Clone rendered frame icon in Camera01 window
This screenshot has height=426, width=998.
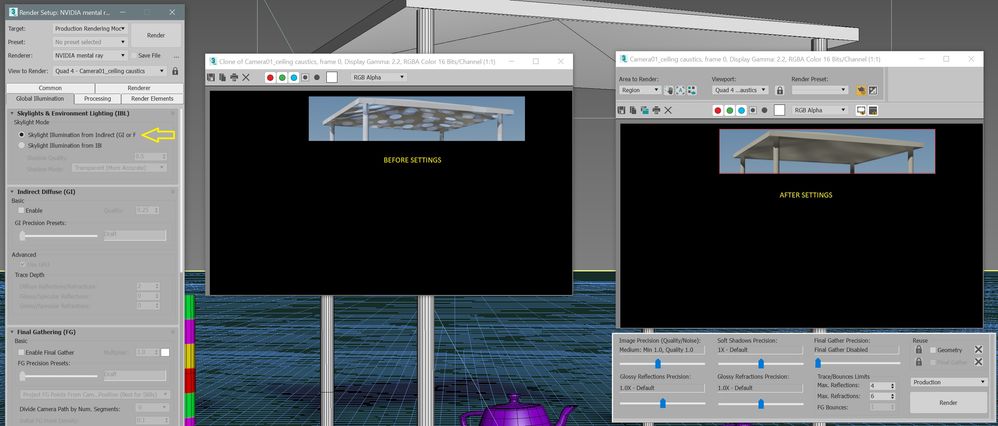[645, 110]
